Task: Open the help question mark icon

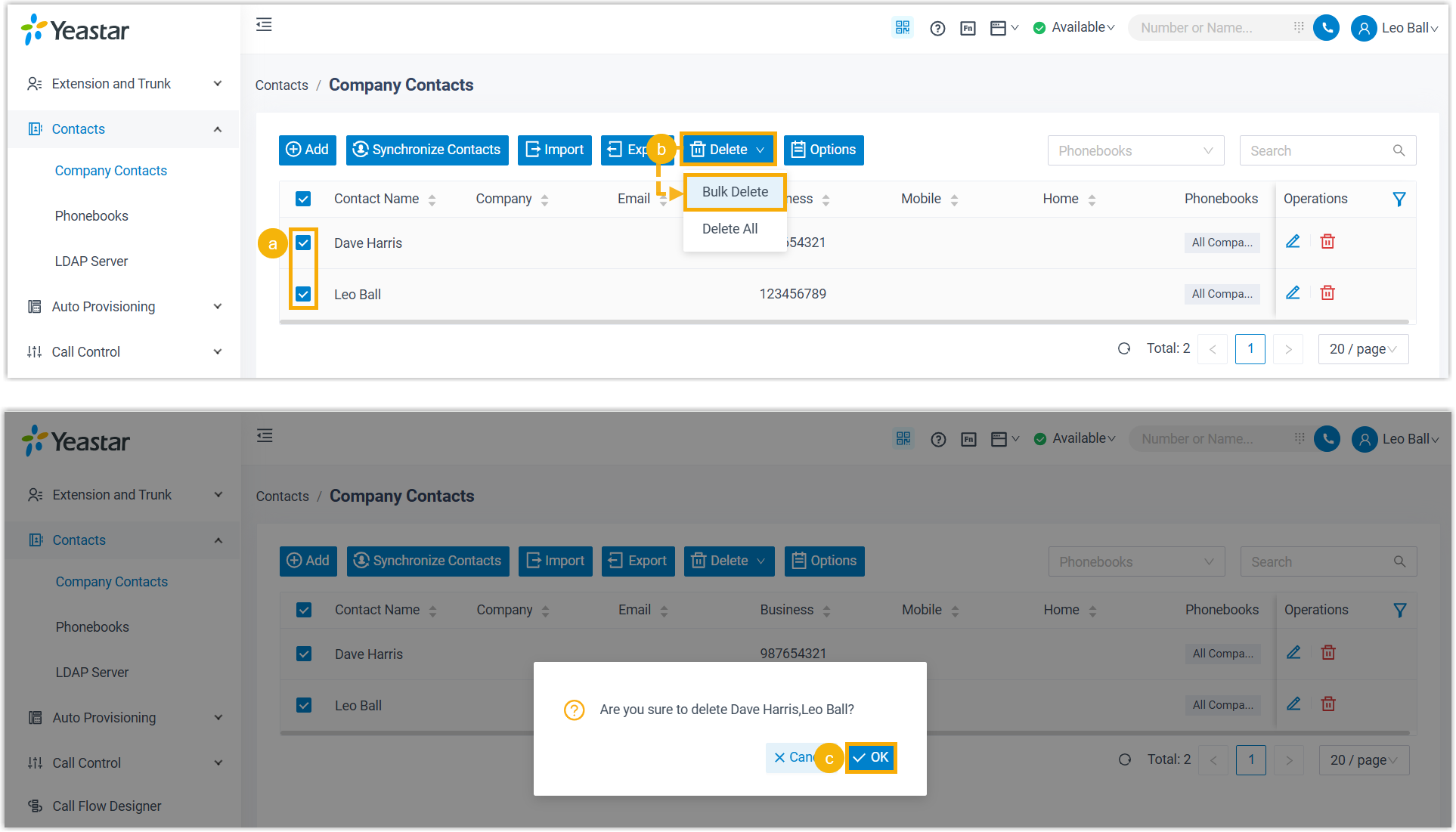Action: (x=937, y=29)
